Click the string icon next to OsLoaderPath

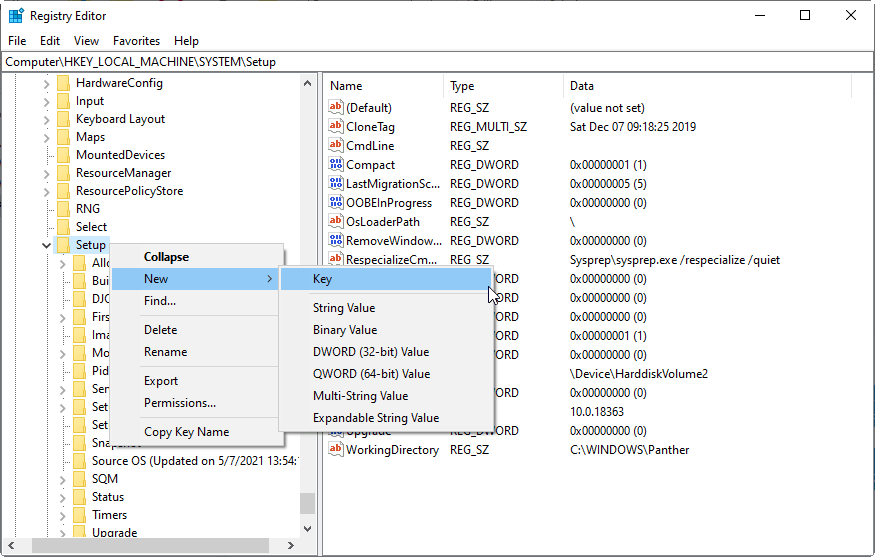point(336,221)
